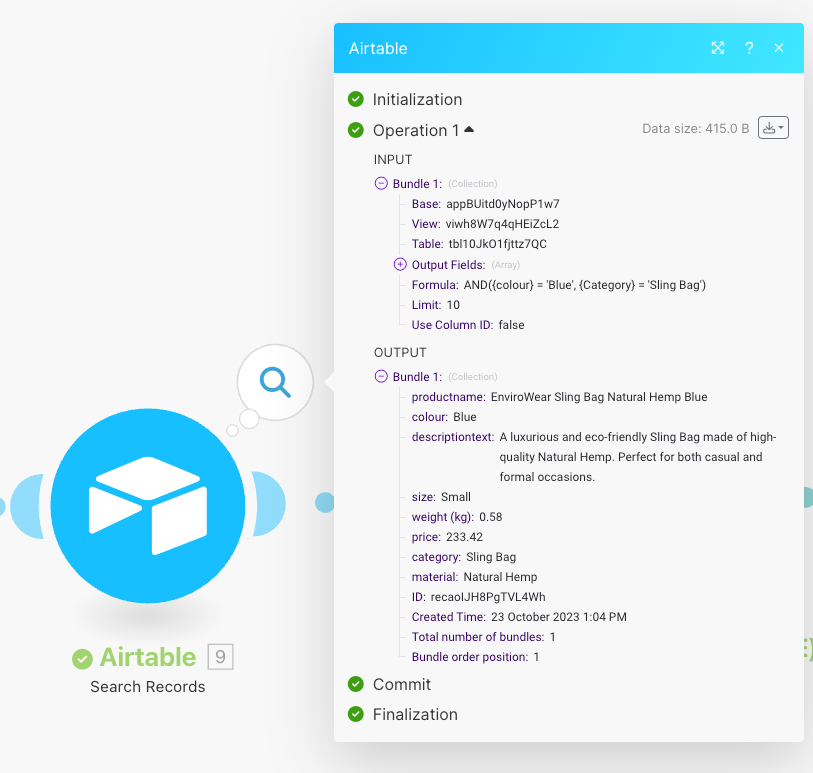Click the Initialization green check icon
Viewport: 813px width, 773px height.
[356, 99]
